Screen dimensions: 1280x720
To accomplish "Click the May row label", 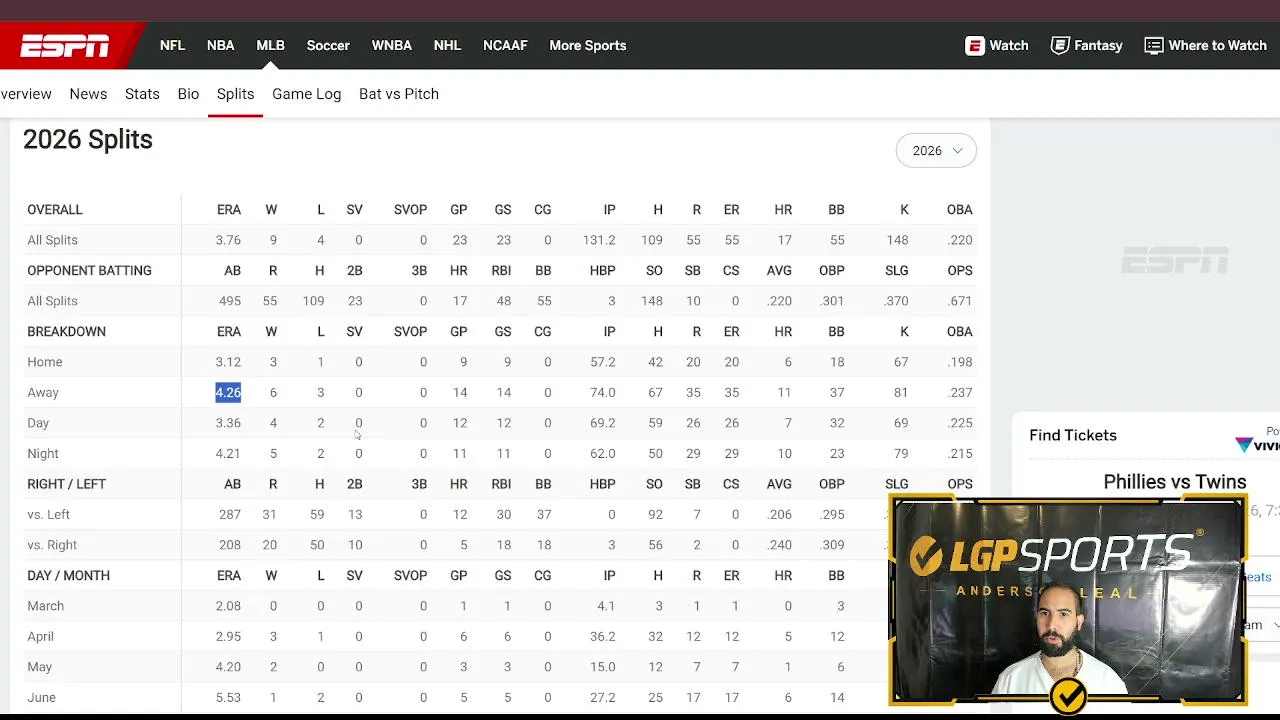I will [x=40, y=667].
